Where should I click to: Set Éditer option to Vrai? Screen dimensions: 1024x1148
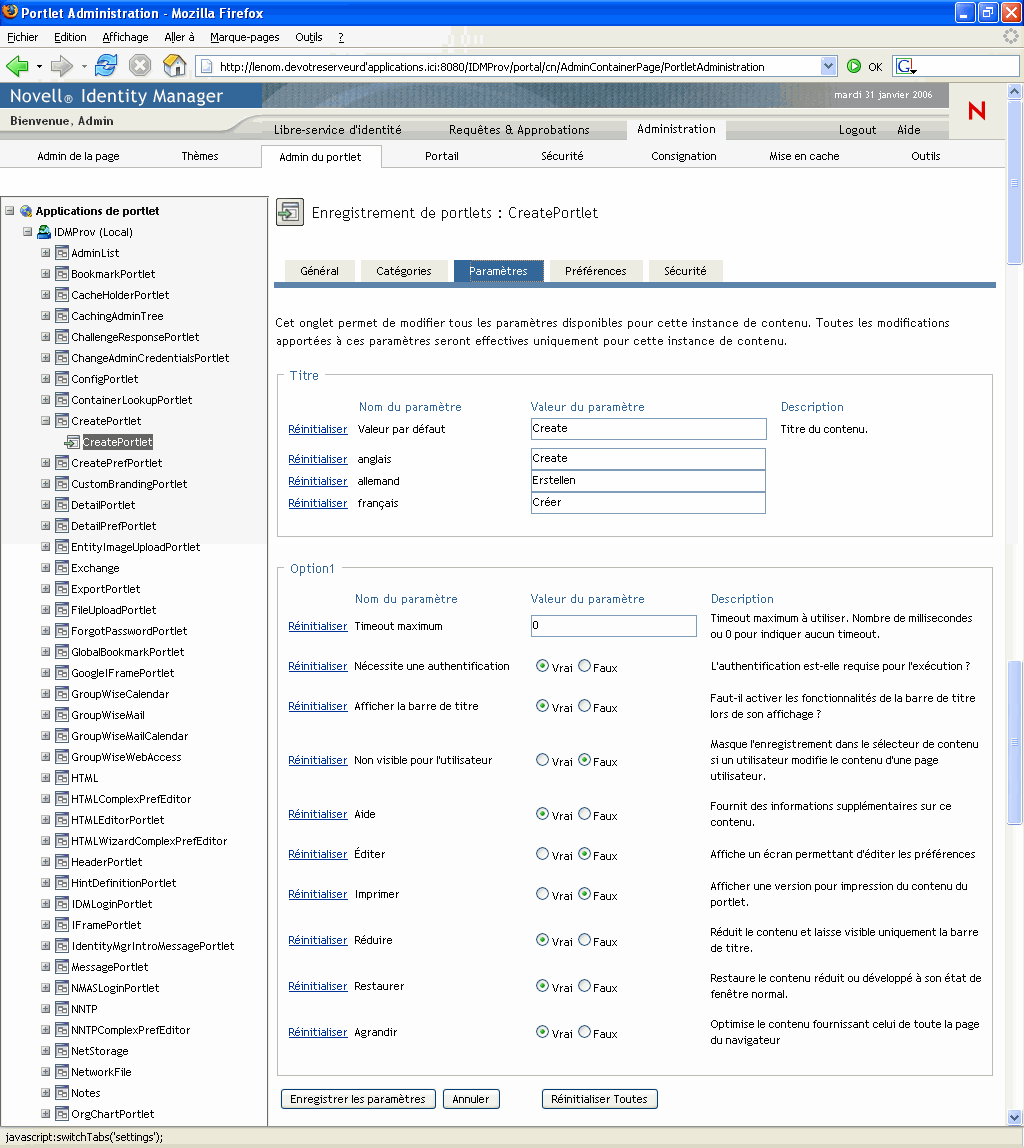click(x=542, y=855)
